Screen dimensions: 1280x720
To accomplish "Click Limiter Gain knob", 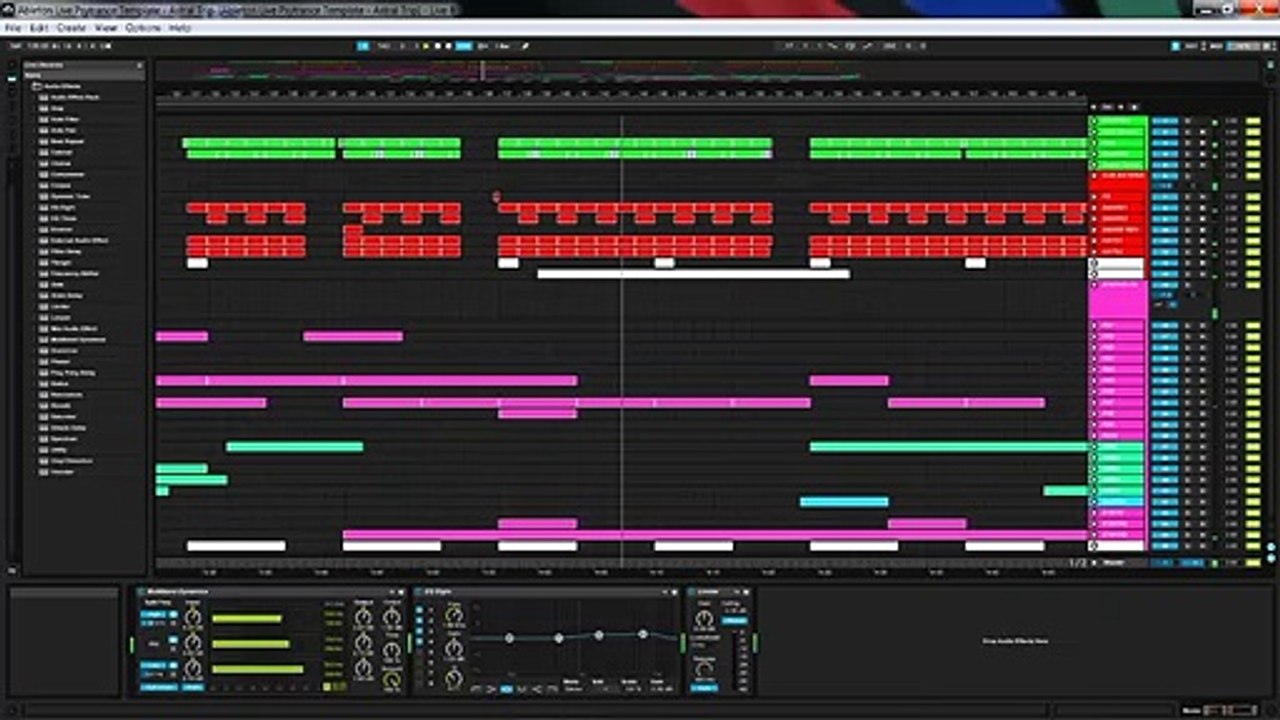I will [x=704, y=619].
